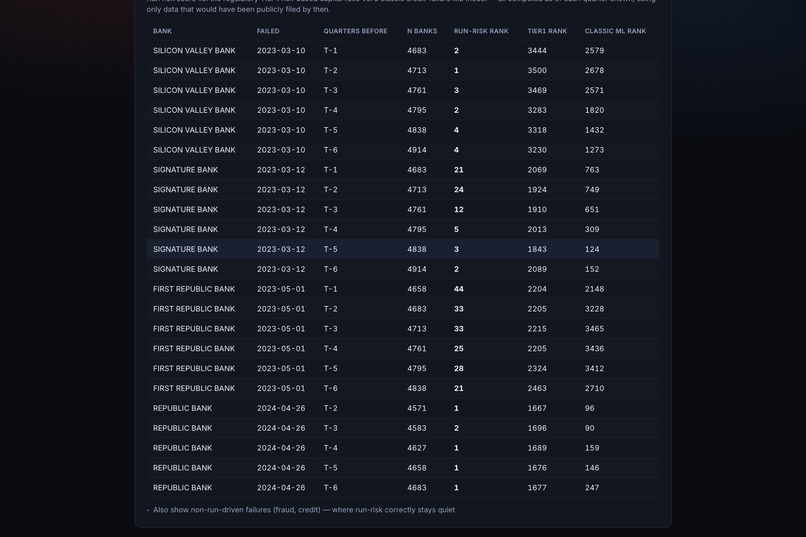Click Classic ML rank value 152
Viewport: 806px width, 537px height.
592,269
